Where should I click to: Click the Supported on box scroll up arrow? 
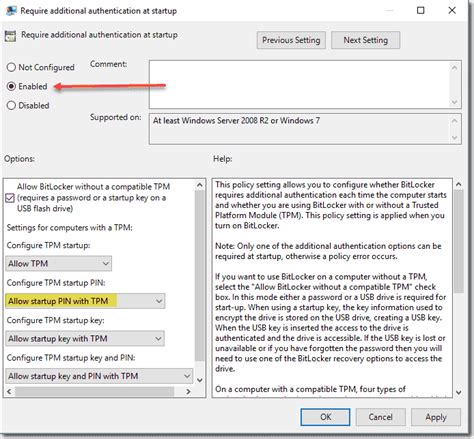coord(454,121)
